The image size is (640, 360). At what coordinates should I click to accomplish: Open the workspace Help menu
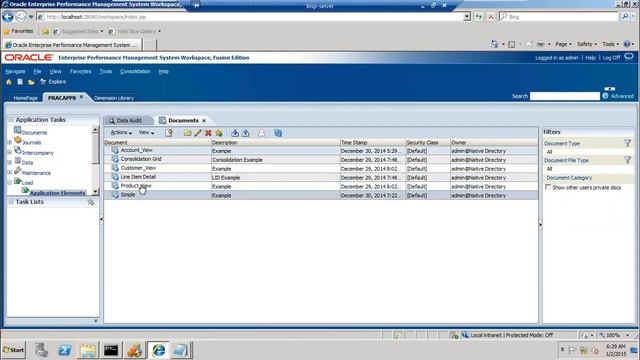(164, 71)
